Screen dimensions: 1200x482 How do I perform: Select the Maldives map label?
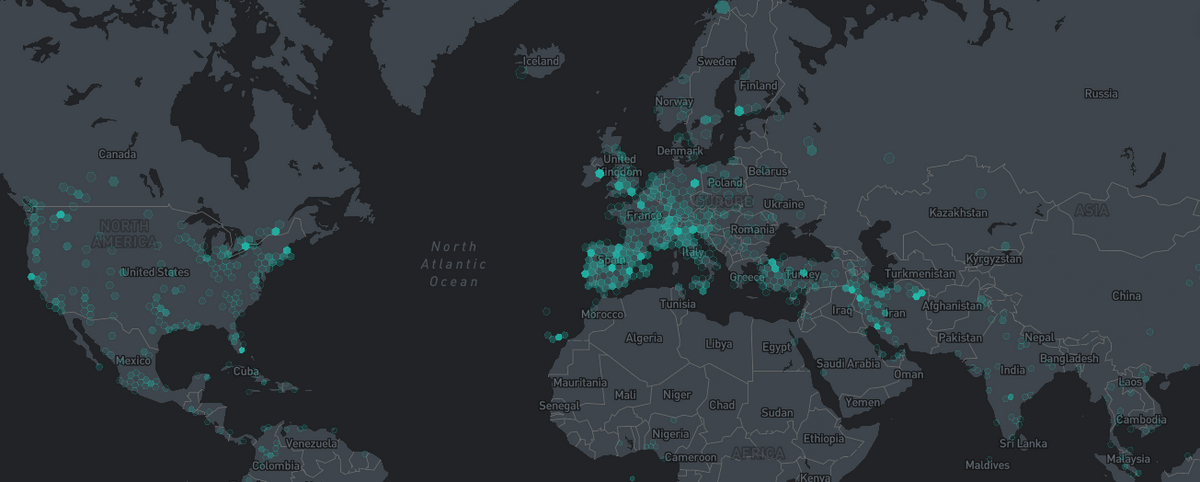987,465
